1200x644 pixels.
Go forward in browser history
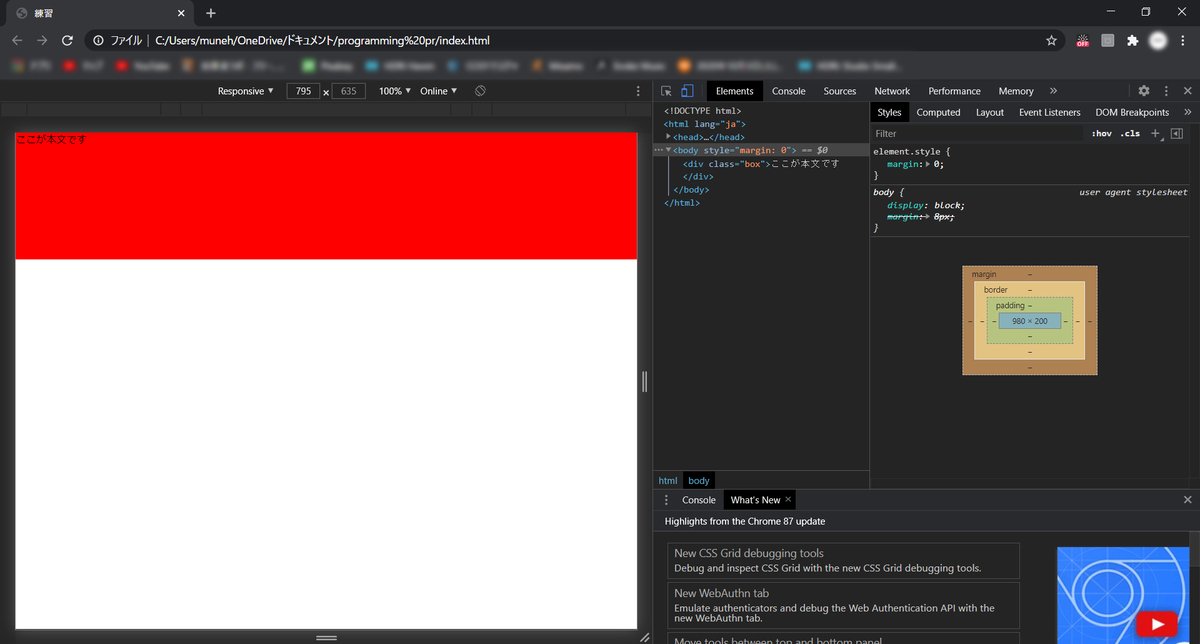click(42, 41)
